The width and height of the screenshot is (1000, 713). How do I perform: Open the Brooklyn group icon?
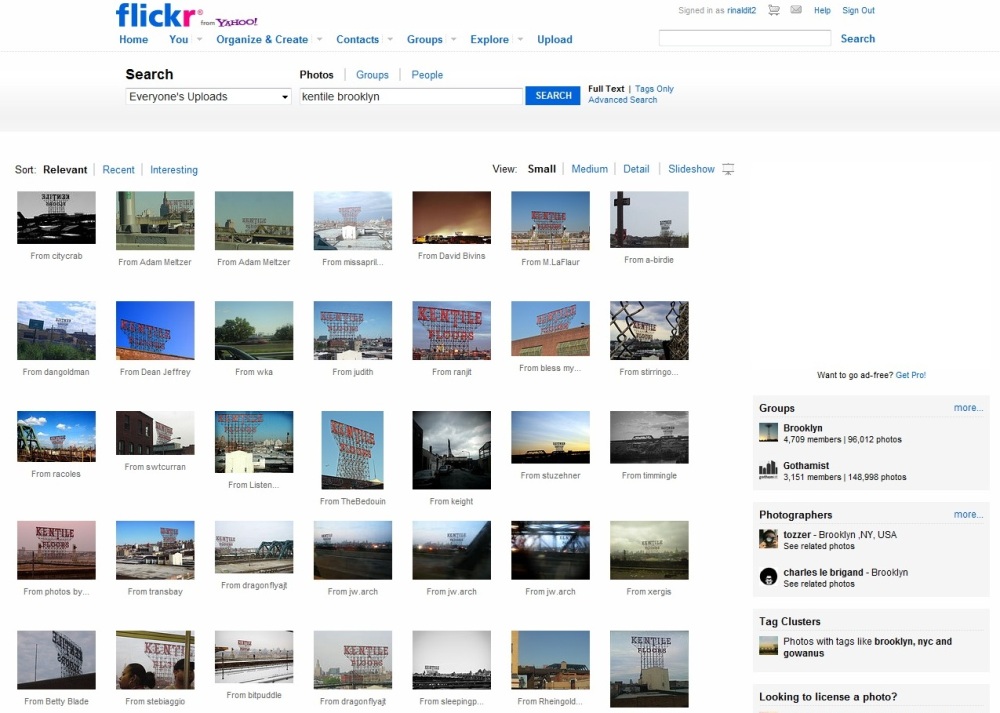click(768, 432)
